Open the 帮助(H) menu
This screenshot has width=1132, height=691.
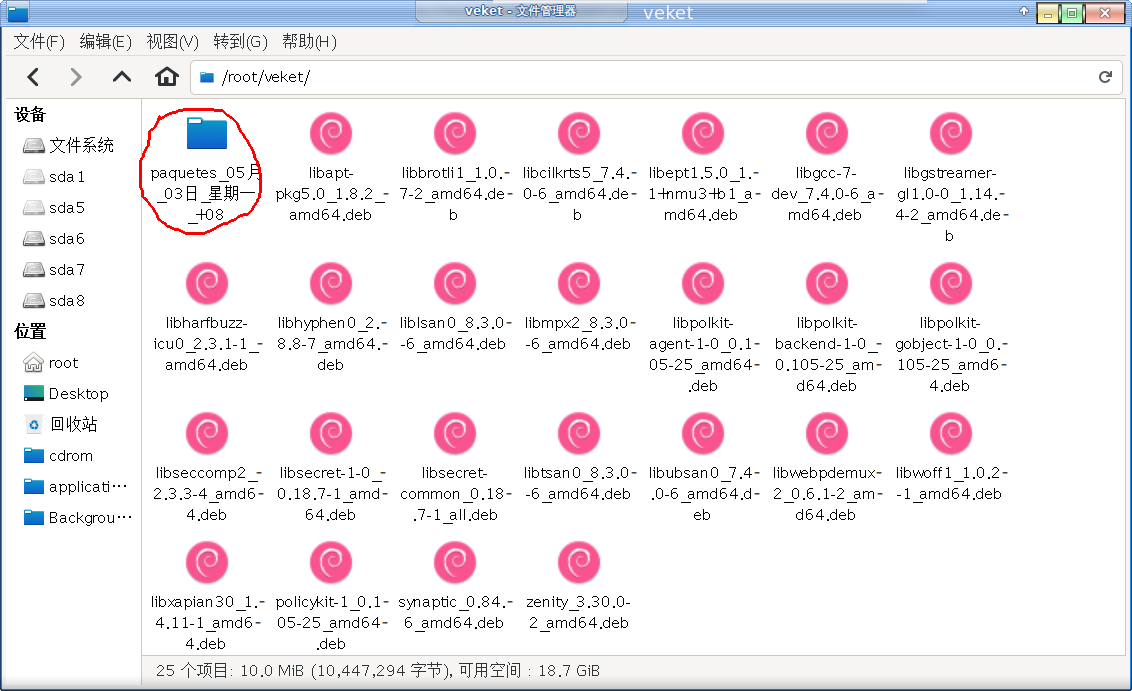click(x=309, y=42)
